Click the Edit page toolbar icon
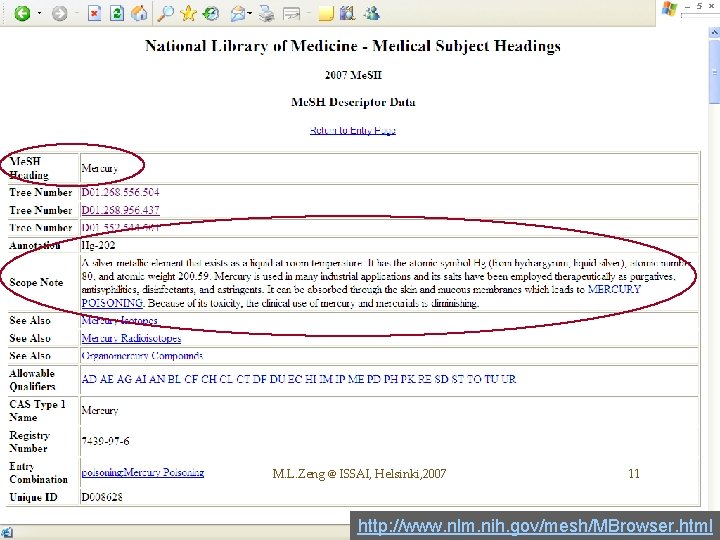720x540 pixels. pyautogui.click(x=291, y=13)
